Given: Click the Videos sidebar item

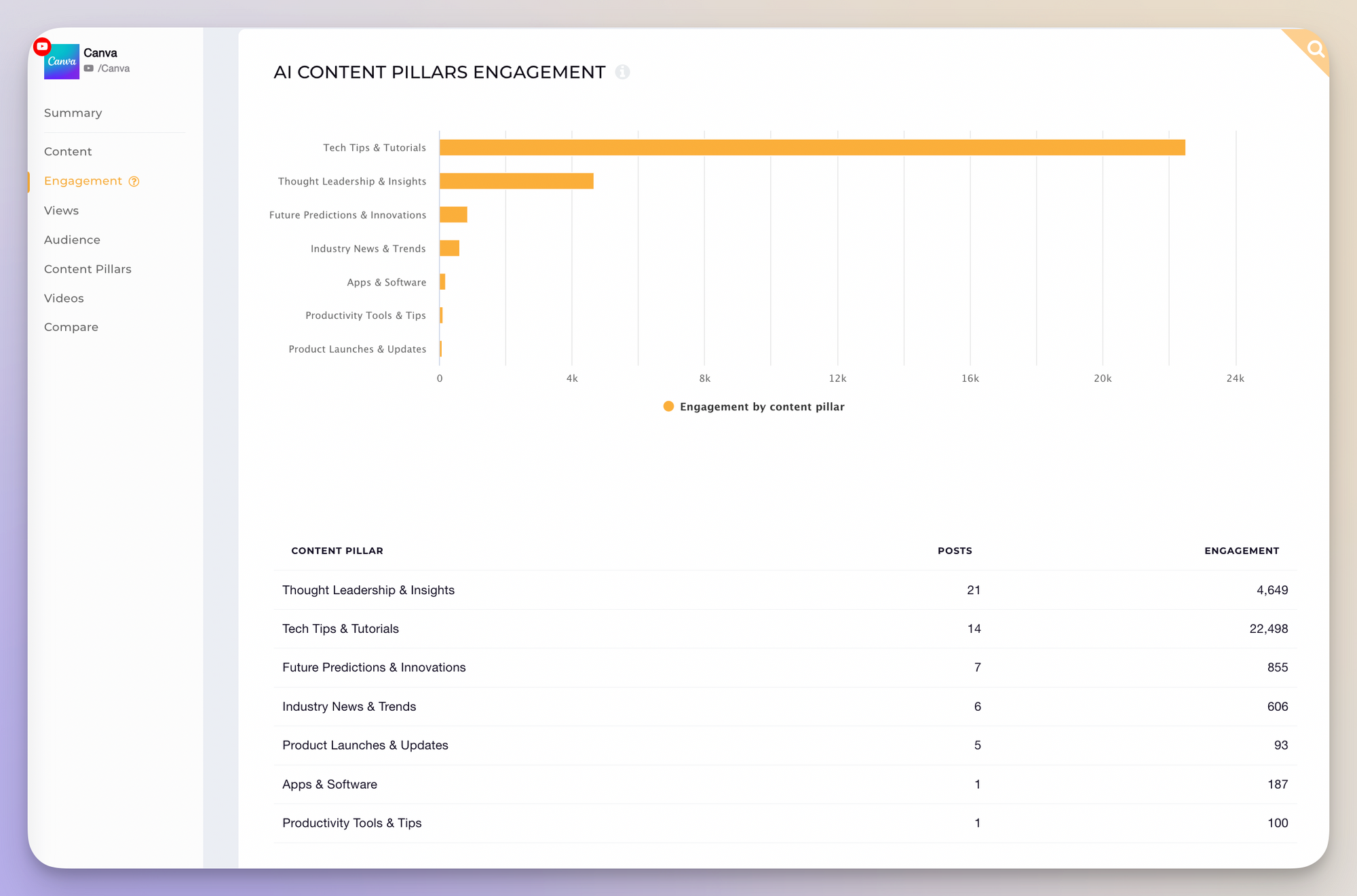Looking at the screenshot, I should tap(63, 298).
